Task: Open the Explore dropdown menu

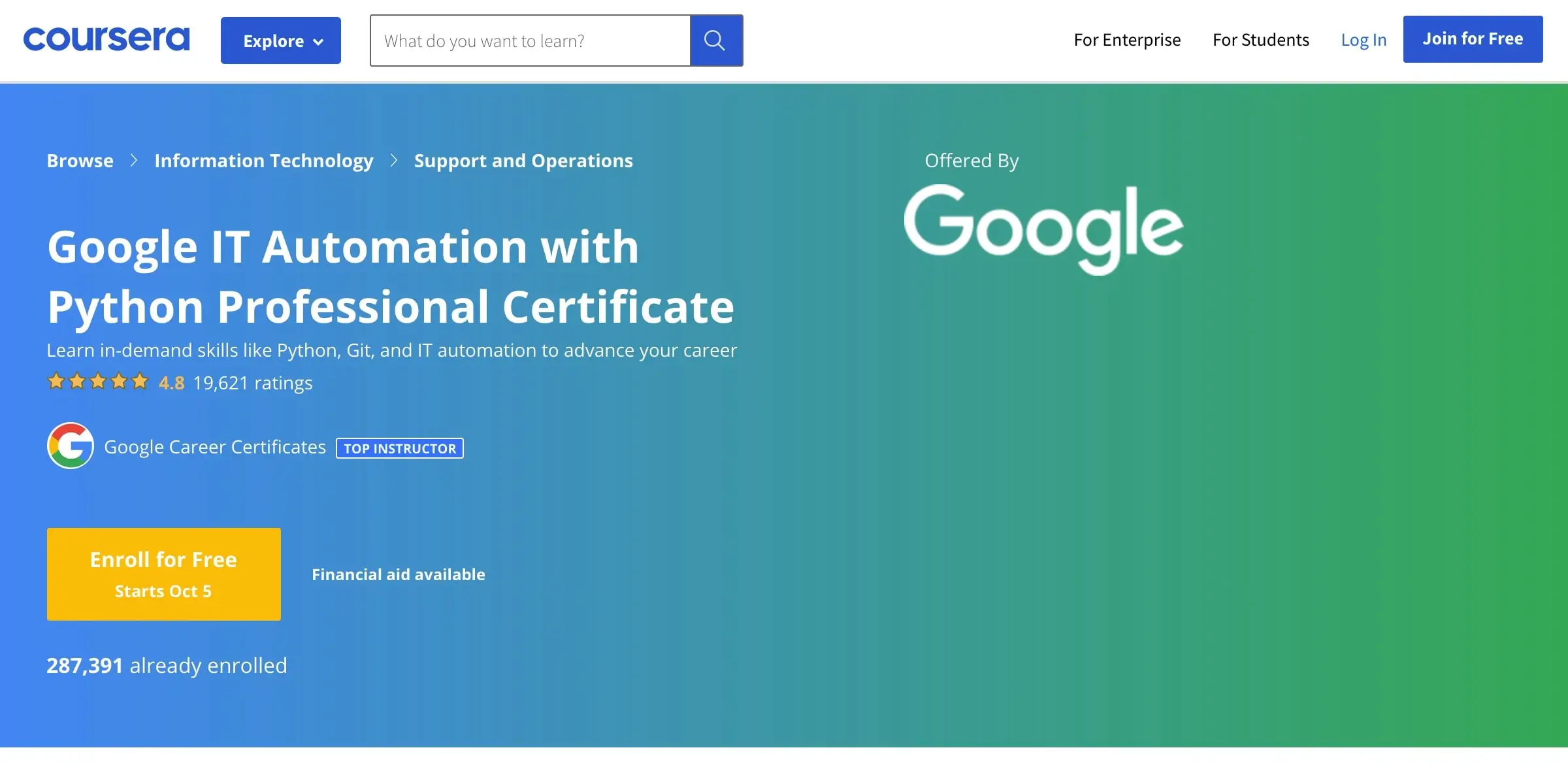Action: [281, 41]
